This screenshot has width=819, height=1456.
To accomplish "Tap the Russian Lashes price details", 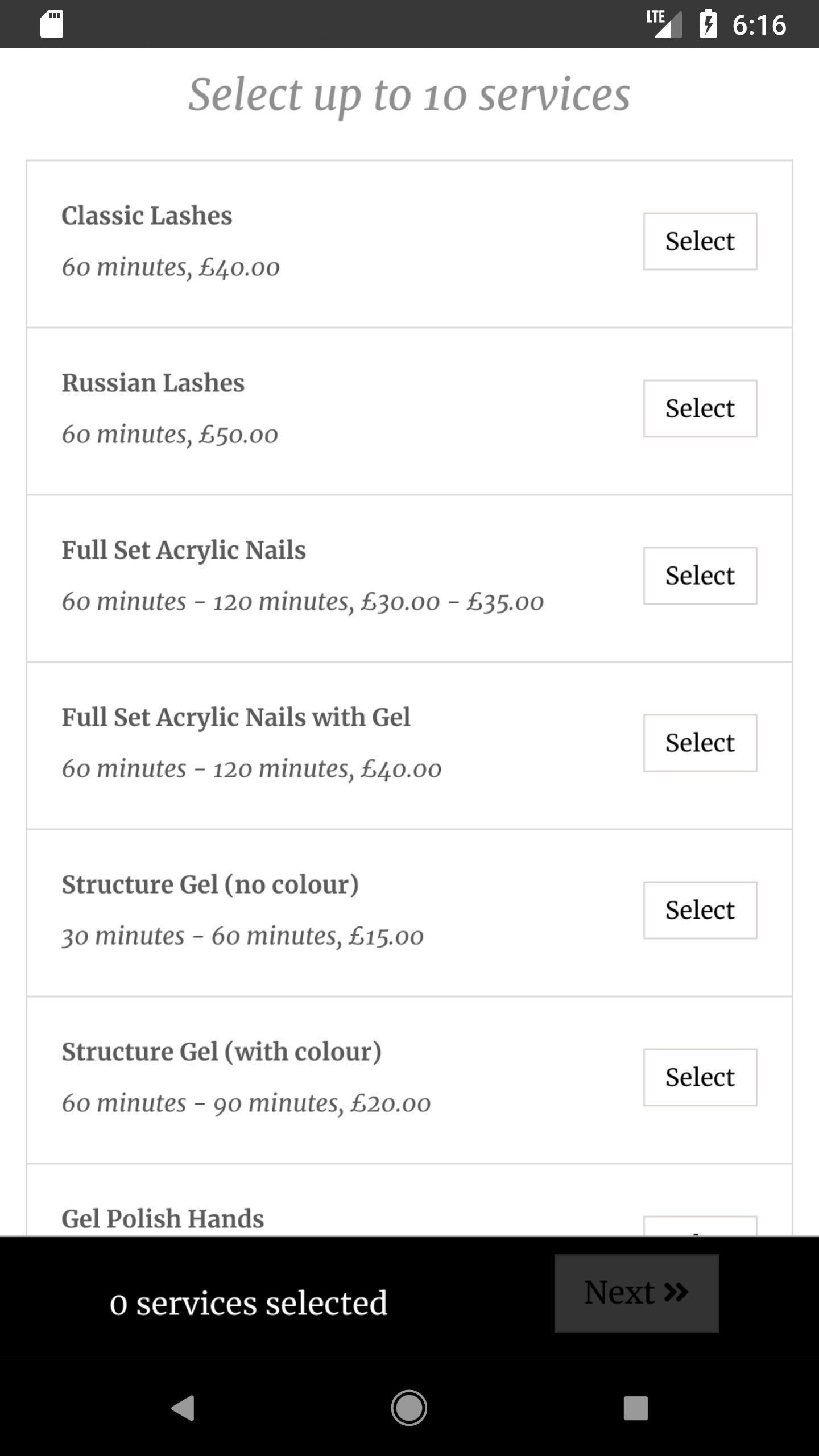I will (x=170, y=435).
